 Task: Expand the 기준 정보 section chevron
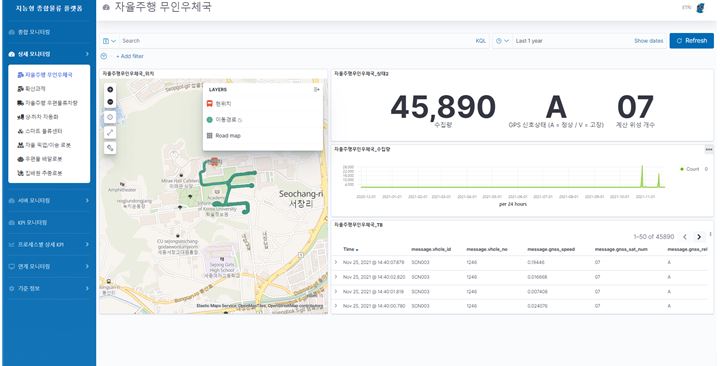(x=87, y=288)
